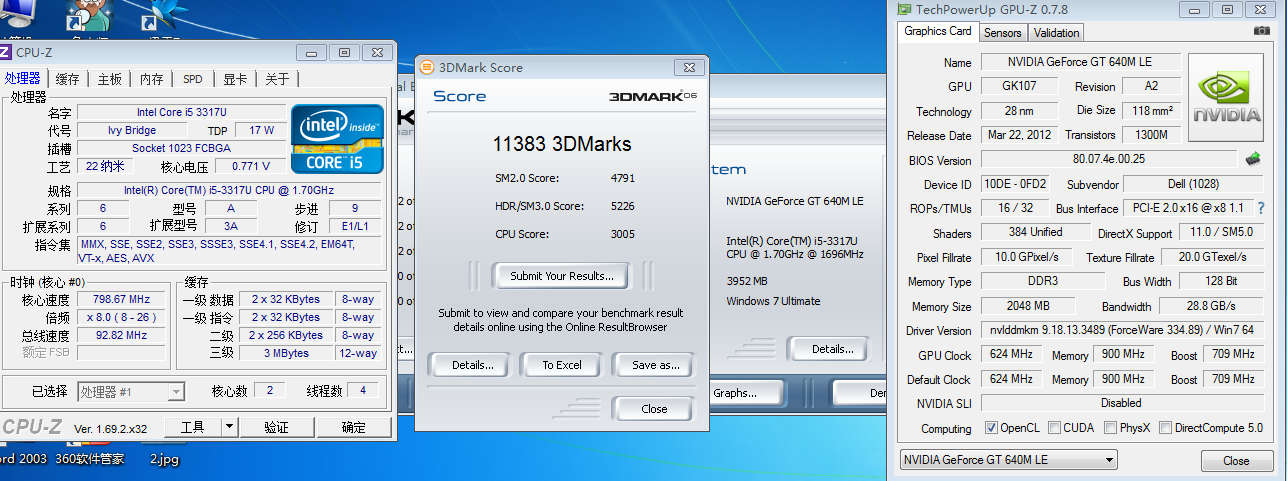Select the Graphics Card tab in GPU-Z
Viewport: 1287px width, 481px height.
pyautogui.click(x=938, y=31)
